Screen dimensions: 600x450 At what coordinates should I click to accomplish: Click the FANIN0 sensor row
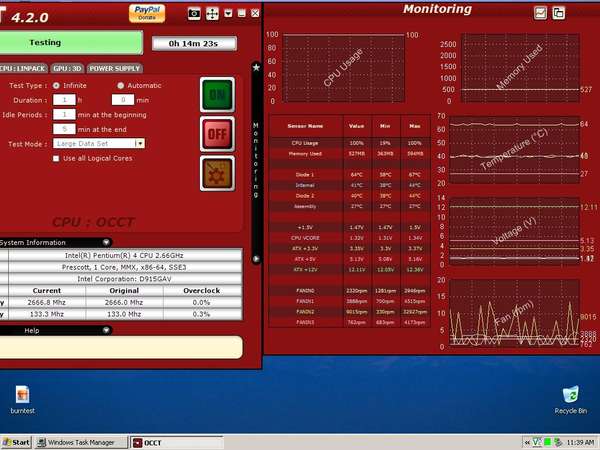pos(349,291)
